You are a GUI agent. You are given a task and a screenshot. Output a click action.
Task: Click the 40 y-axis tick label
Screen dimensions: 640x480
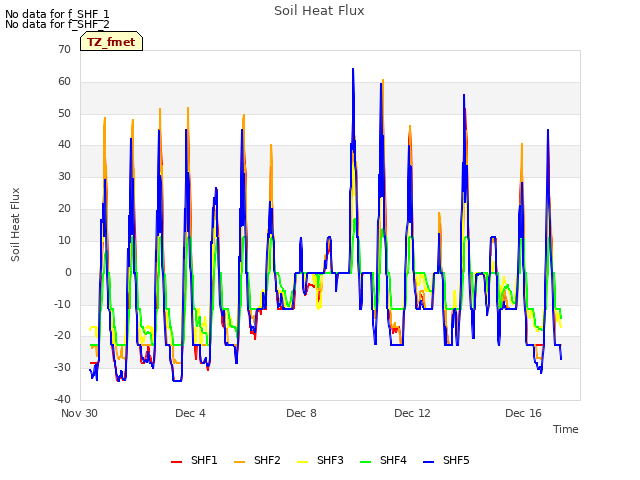click(64, 144)
